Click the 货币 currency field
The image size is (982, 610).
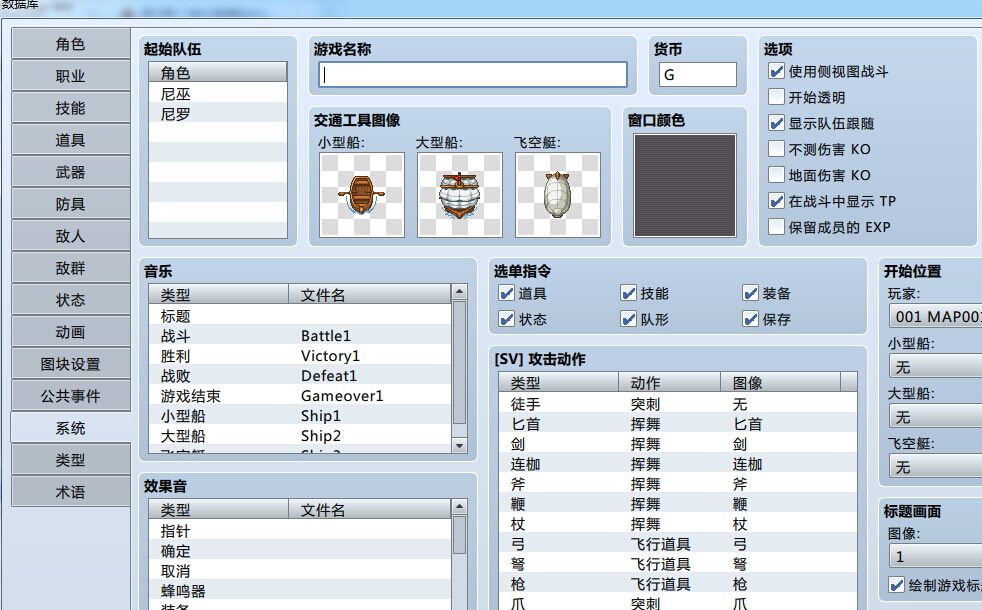coord(697,75)
